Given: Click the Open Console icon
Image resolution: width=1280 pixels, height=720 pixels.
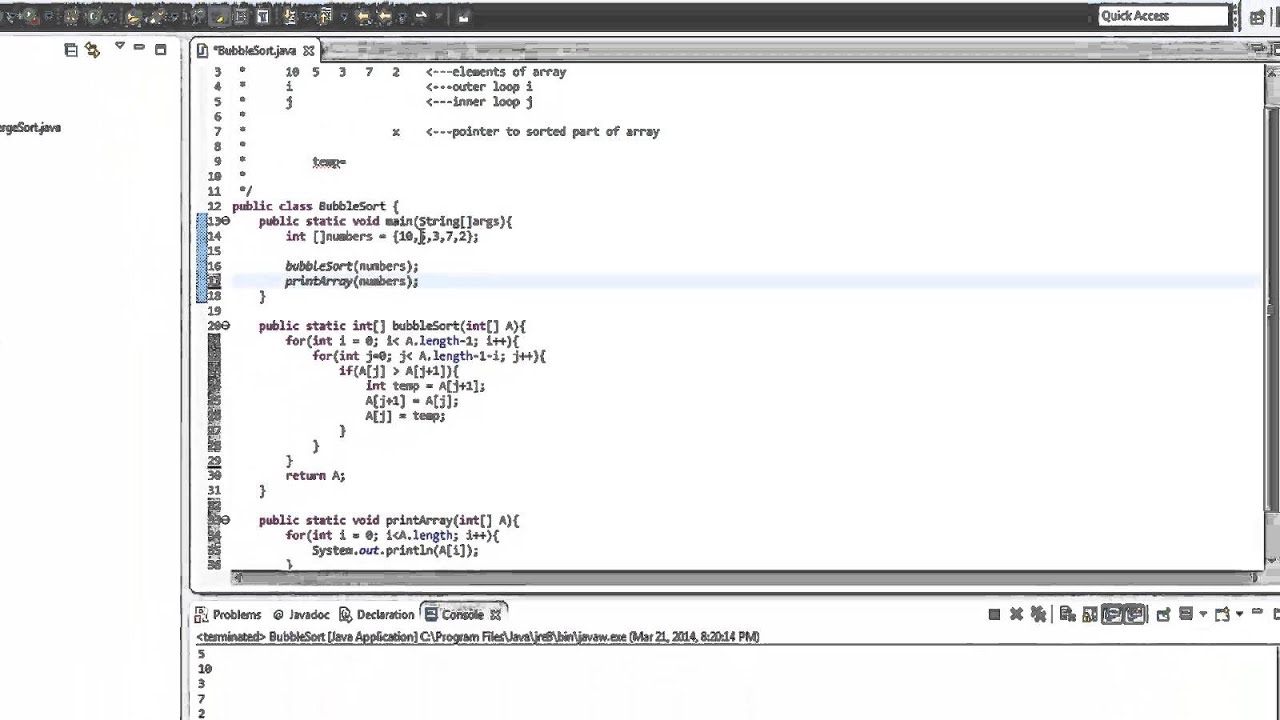Looking at the screenshot, I should pyautogui.click(x=1222, y=614).
